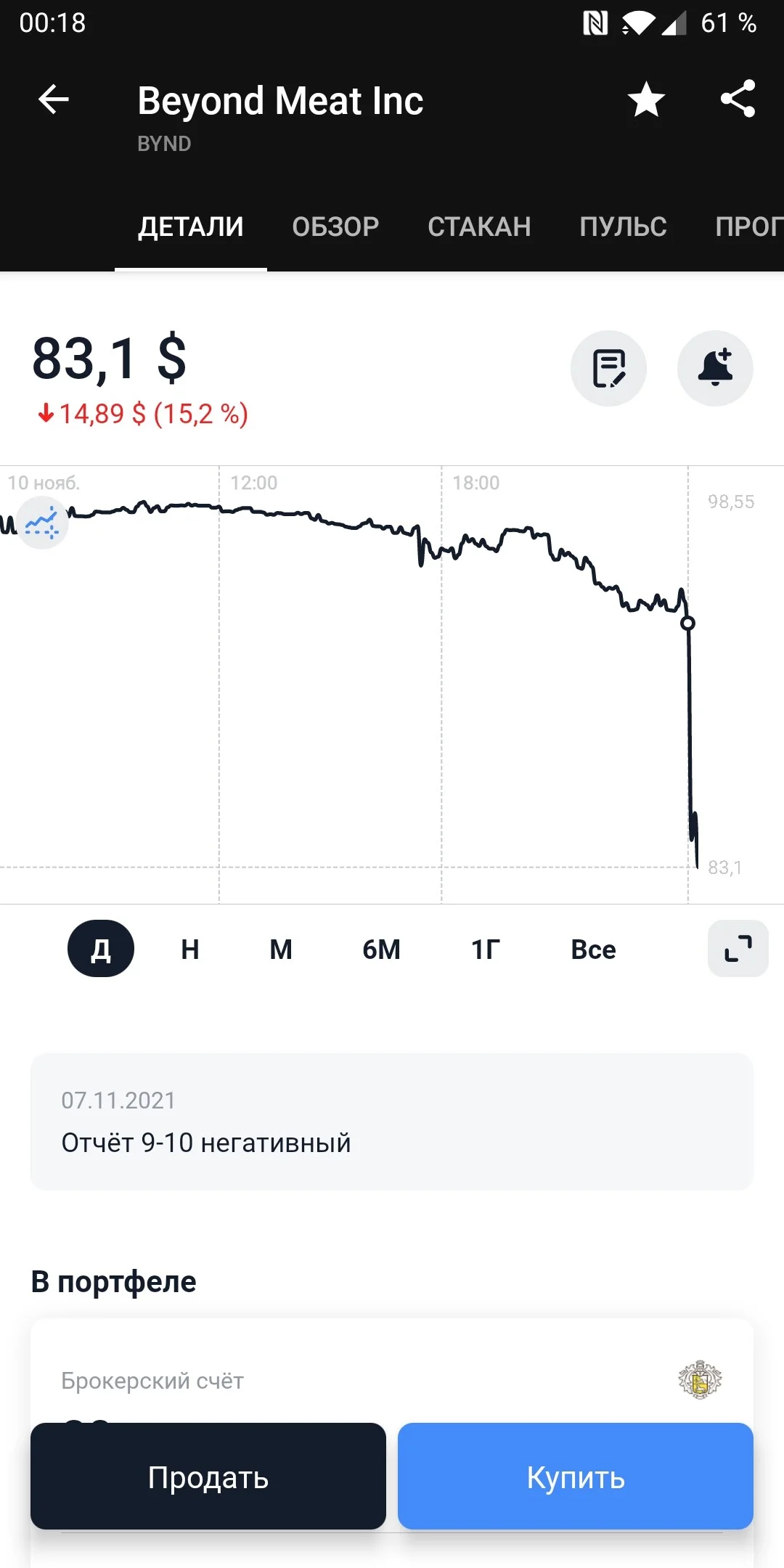Switch chart period to Н week
784x1568 pixels.
click(x=190, y=950)
